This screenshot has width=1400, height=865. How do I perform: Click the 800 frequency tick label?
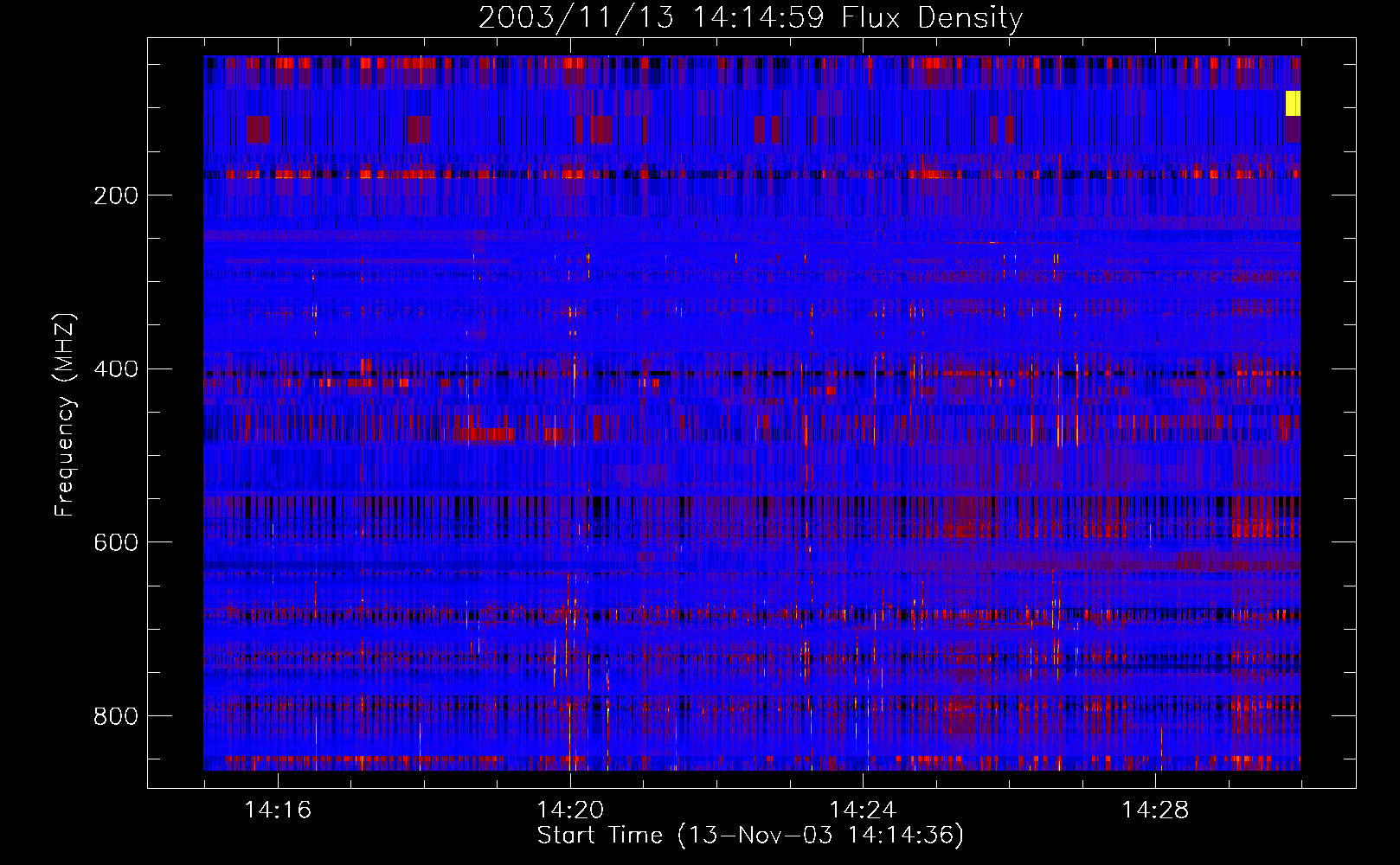(116, 716)
